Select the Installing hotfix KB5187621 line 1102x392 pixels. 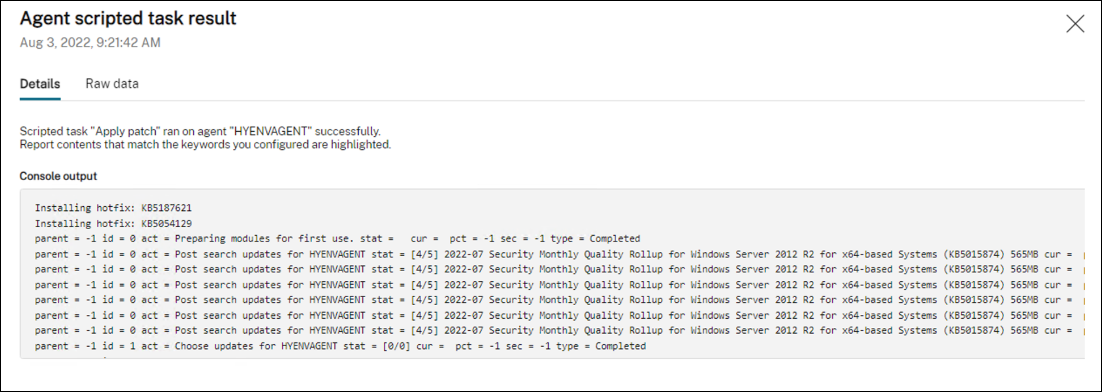(x=113, y=208)
